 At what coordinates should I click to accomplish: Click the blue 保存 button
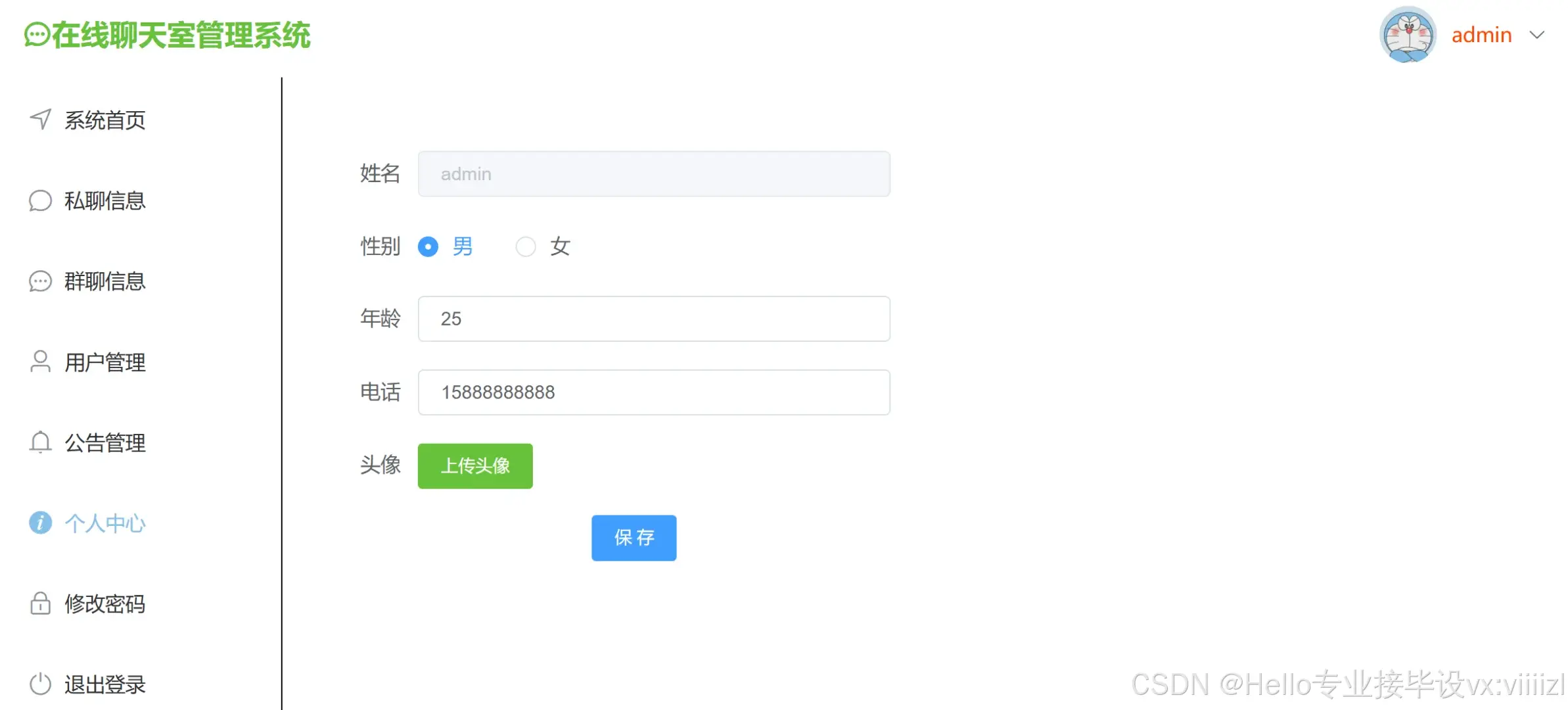pyautogui.click(x=634, y=538)
